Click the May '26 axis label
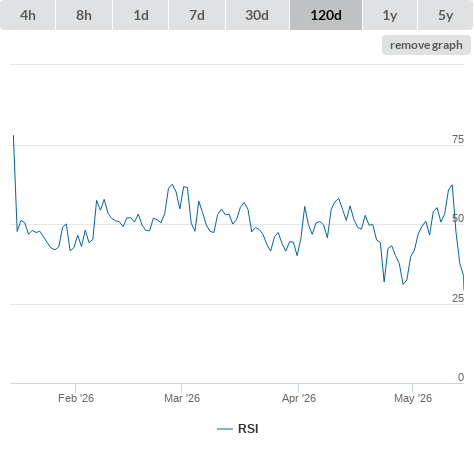 tap(413, 398)
